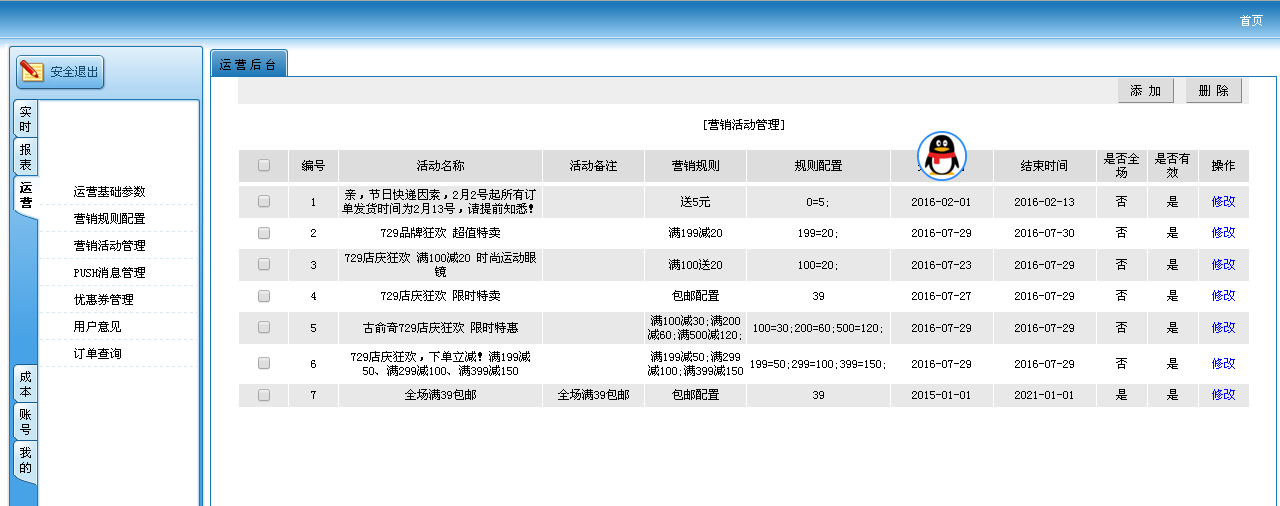Image resolution: width=1280 pixels, height=506 pixels.
Task: Navigate to 优惠券管理
Action: click(x=103, y=299)
